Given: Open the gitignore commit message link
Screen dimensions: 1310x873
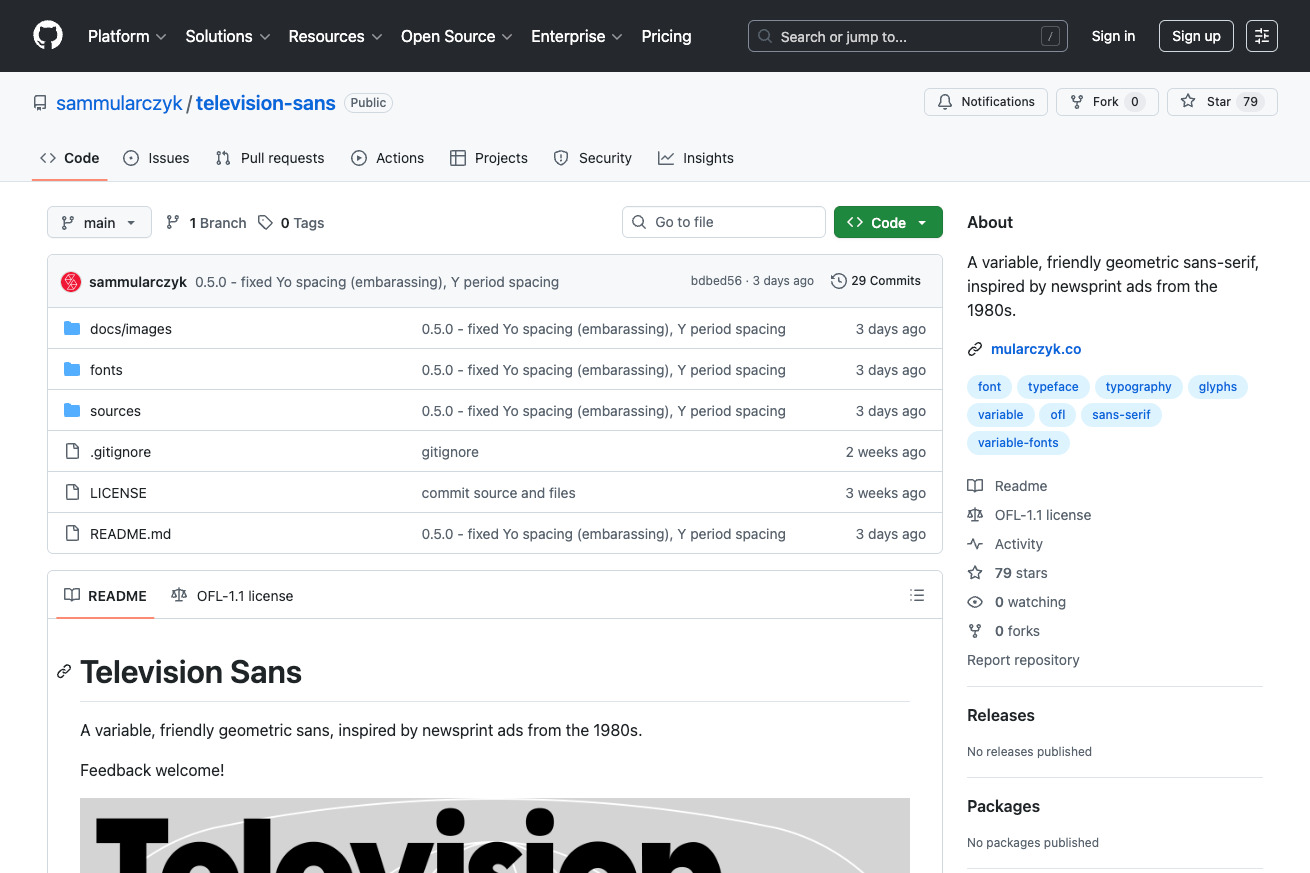Looking at the screenshot, I should click(x=450, y=452).
